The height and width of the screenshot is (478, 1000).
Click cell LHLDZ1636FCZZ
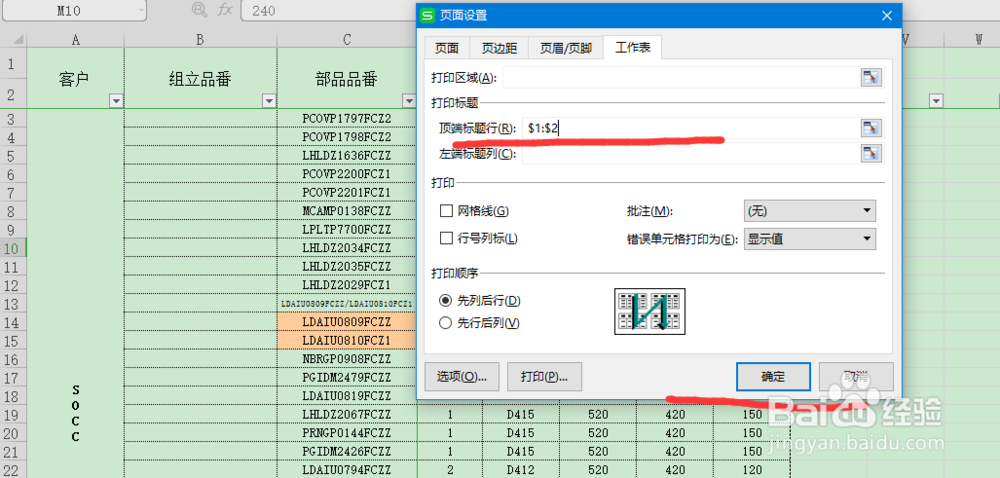point(347,156)
